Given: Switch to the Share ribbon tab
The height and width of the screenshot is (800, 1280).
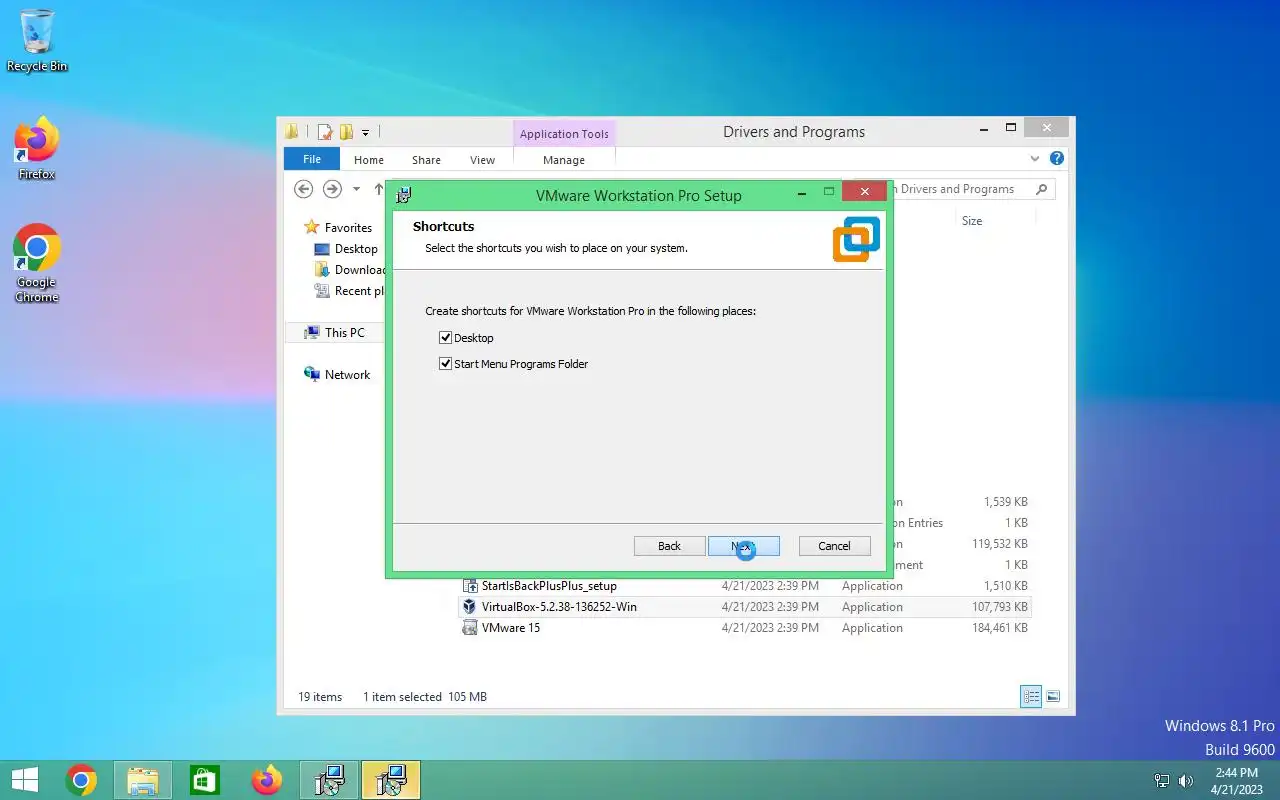Looking at the screenshot, I should pos(426,160).
